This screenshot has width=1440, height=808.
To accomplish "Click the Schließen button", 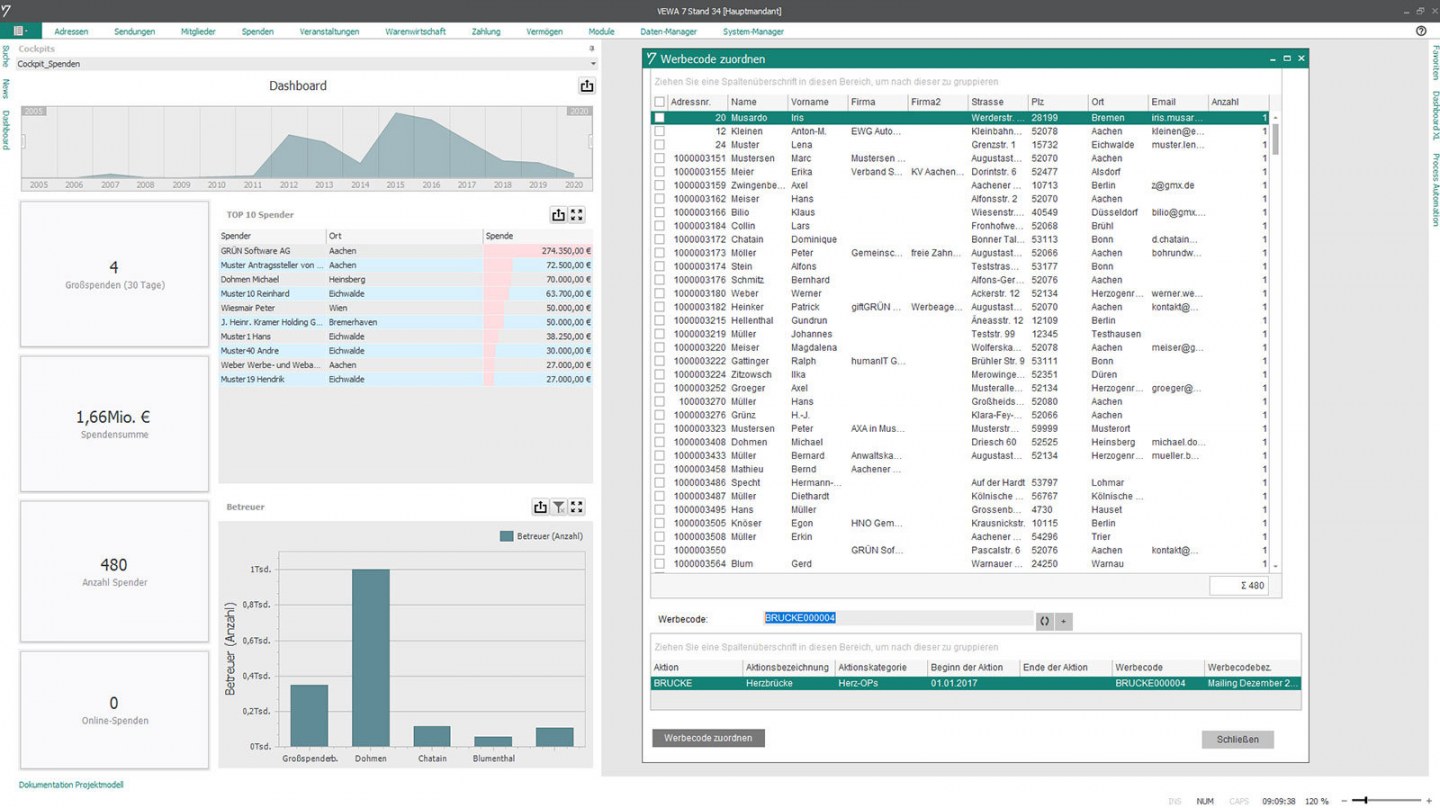I will pyautogui.click(x=1238, y=739).
